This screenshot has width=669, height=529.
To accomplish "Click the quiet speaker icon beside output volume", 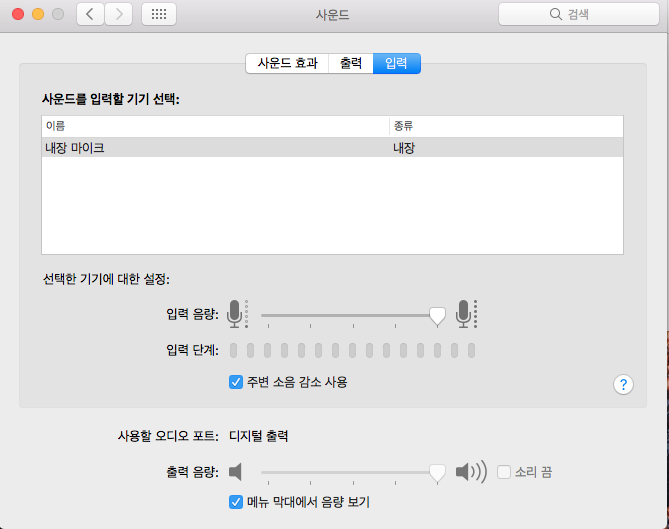I will point(236,472).
